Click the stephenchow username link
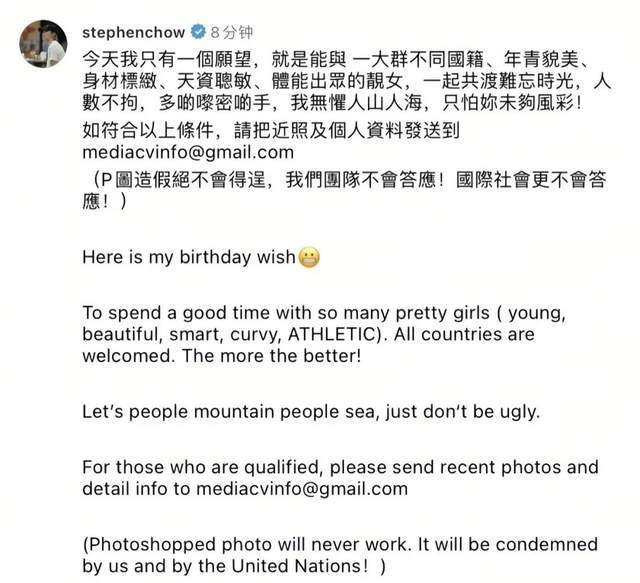The height and width of the screenshot is (583, 640). pos(133,32)
